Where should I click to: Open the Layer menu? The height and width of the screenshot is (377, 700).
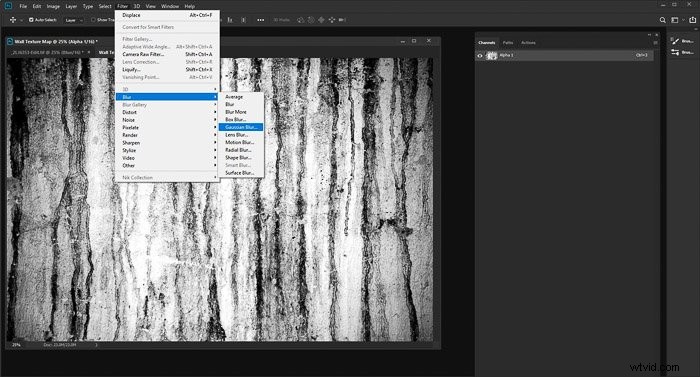pyautogui.click(x=71, y=6)
